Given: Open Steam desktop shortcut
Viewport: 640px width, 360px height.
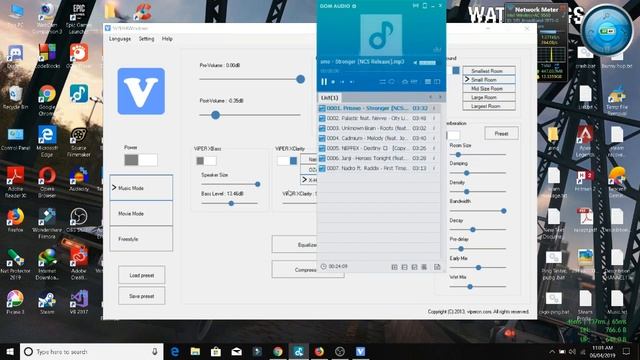Looking at the screenshot, I should (47, 303).
